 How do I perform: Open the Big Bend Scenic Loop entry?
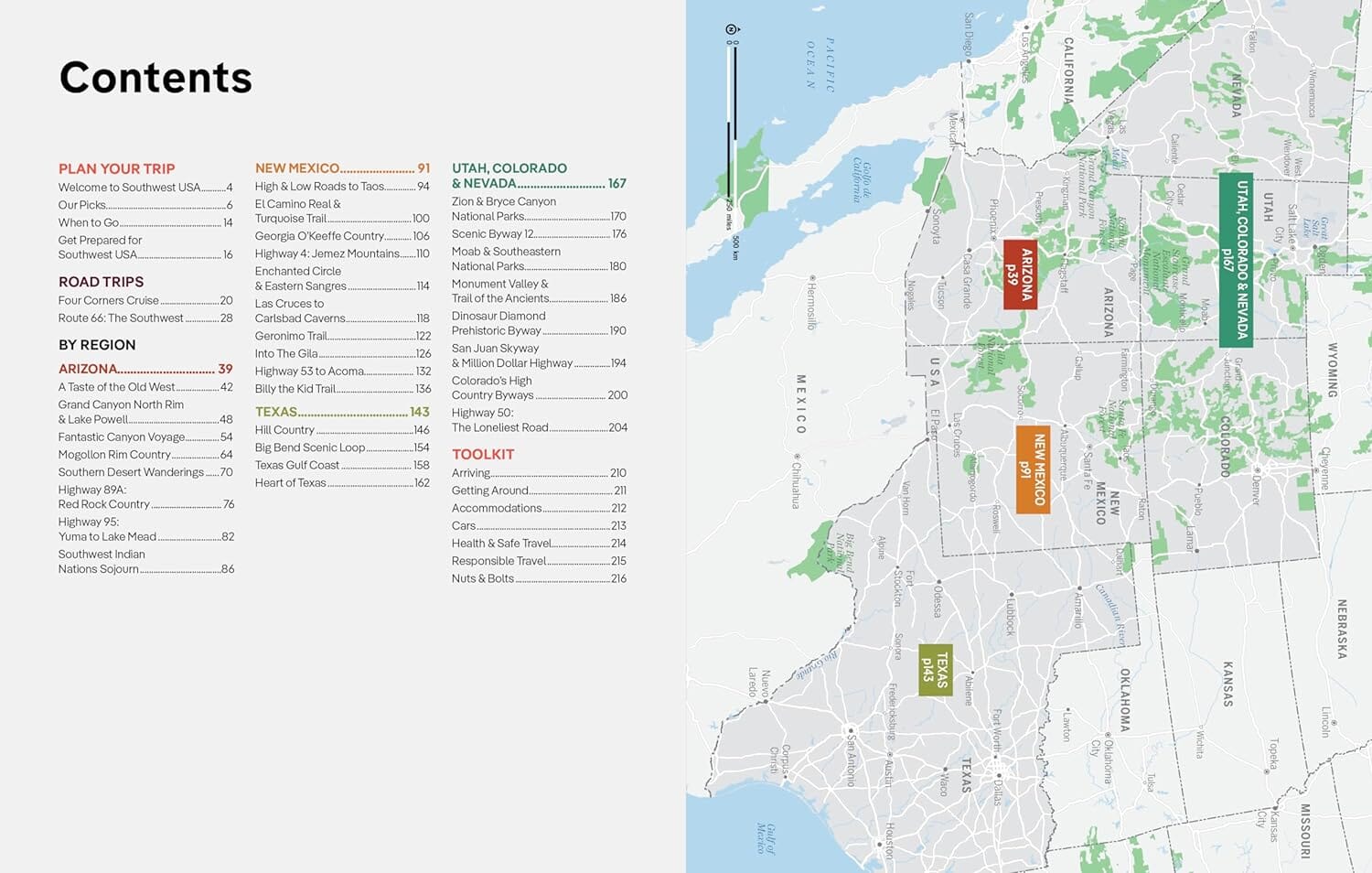pos(342,447)
